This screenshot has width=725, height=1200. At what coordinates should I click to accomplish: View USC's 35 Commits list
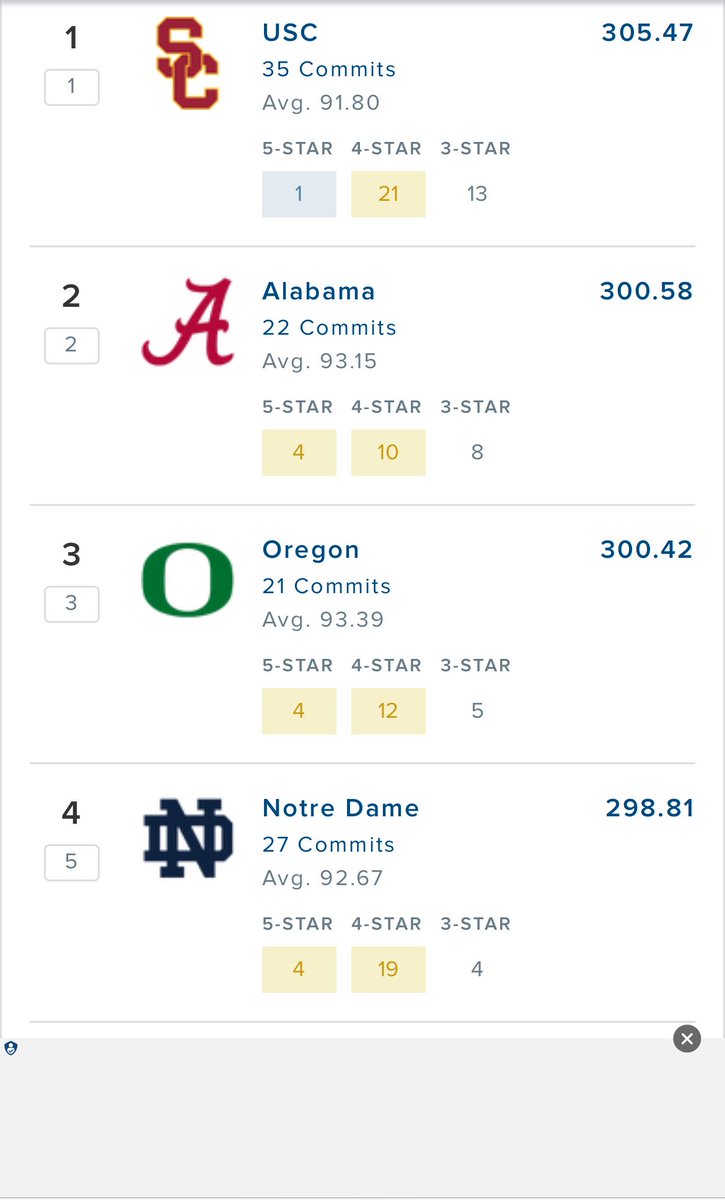328,69
